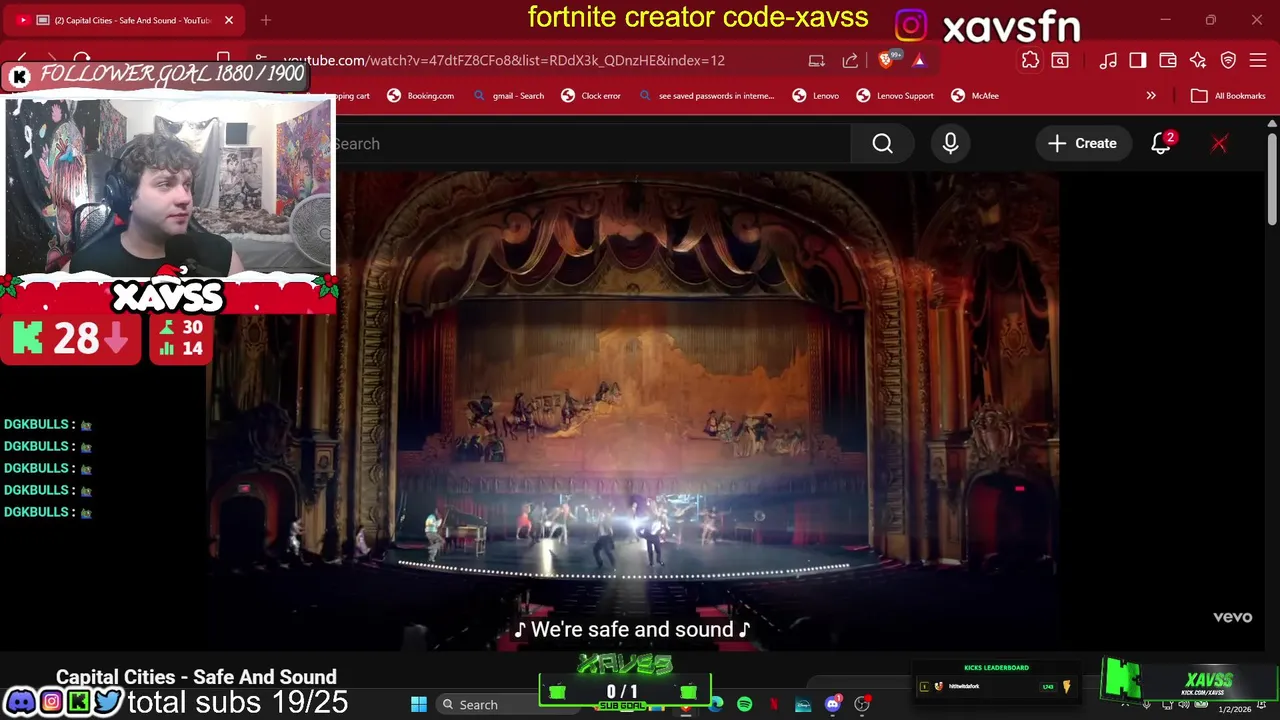
Task: Open Brave VPN shield icon
Action: click(x=1228, y=60)
